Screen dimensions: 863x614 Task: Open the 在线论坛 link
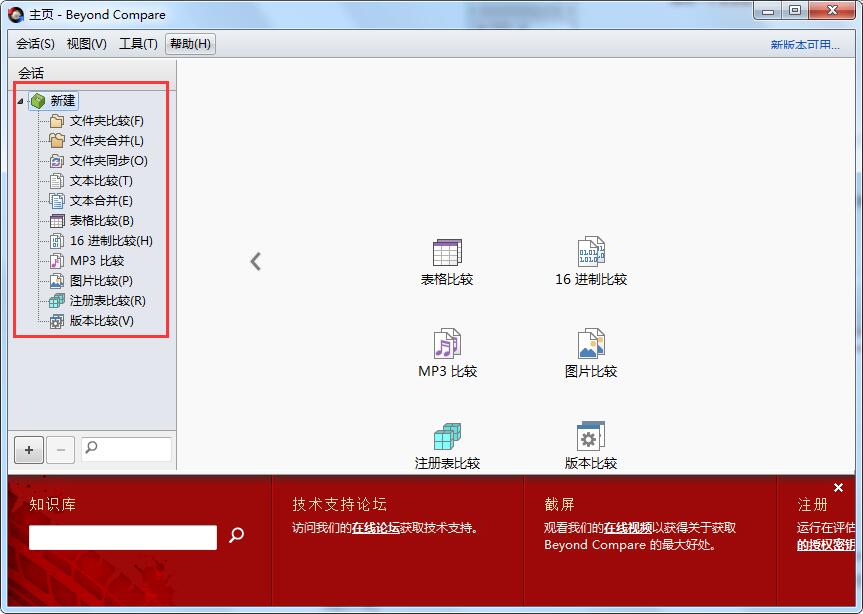point(375,528)
